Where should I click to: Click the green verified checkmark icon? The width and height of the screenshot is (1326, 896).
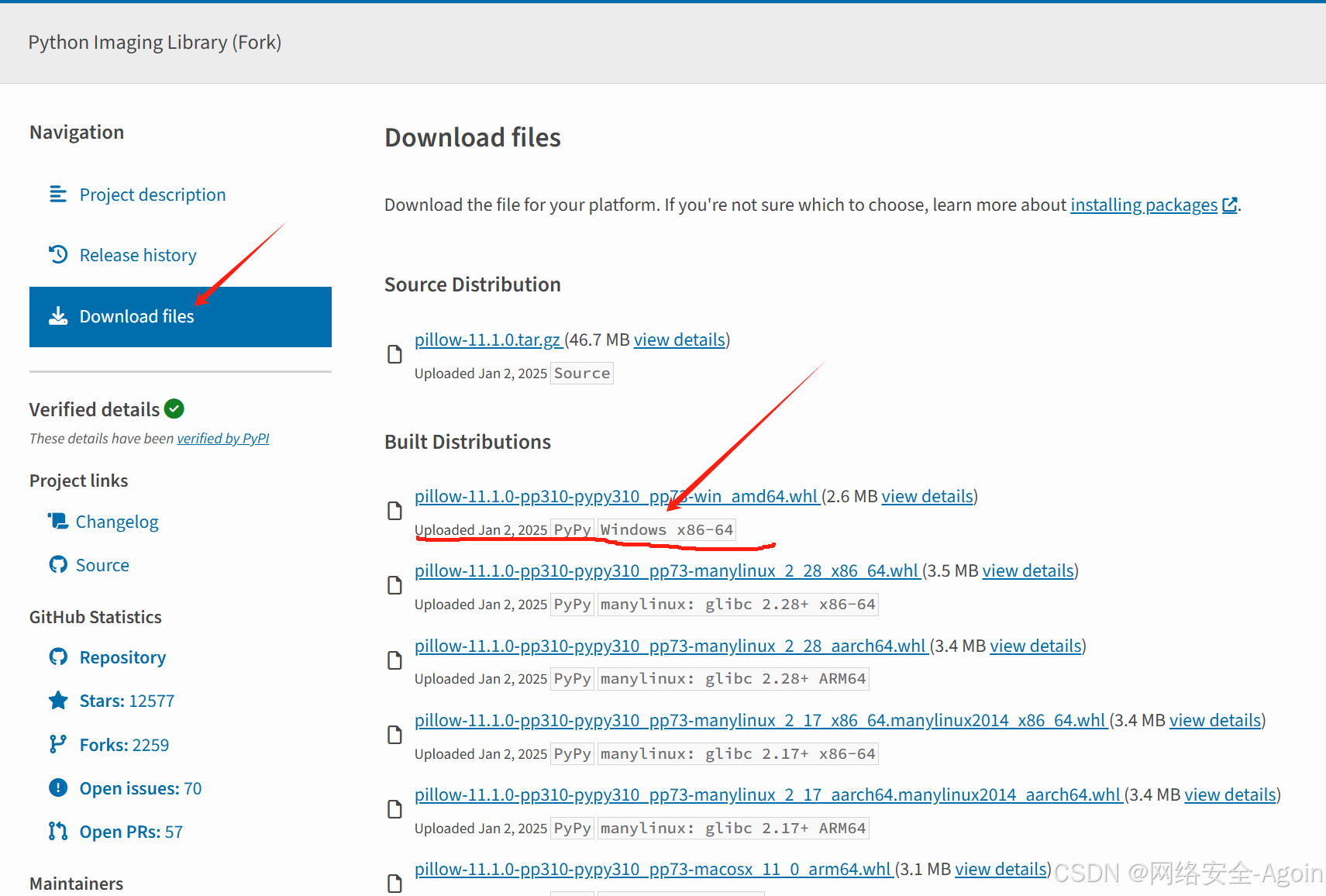click(x=174, y=408)
